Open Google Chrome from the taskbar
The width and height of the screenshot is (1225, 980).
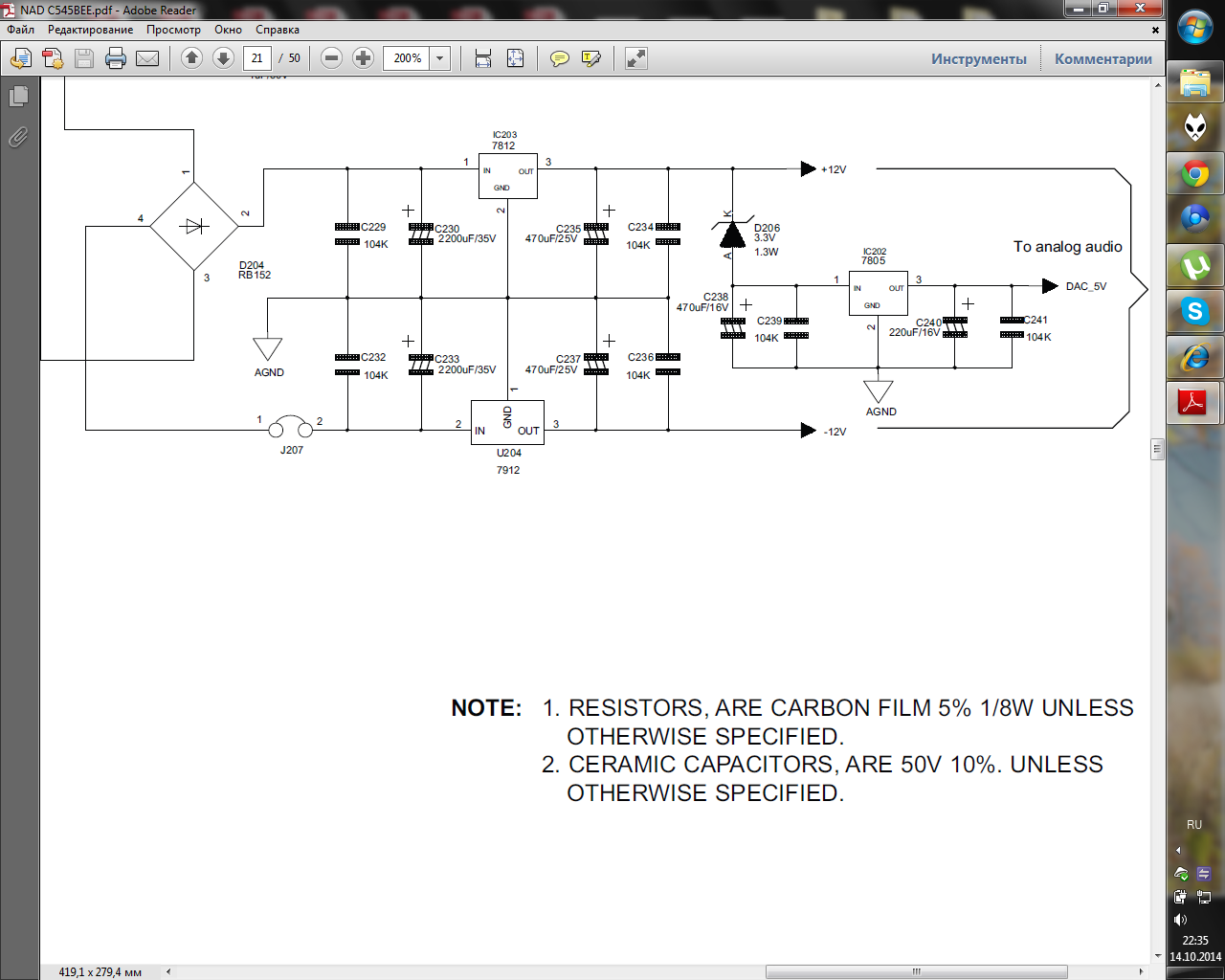[1195, 173]
